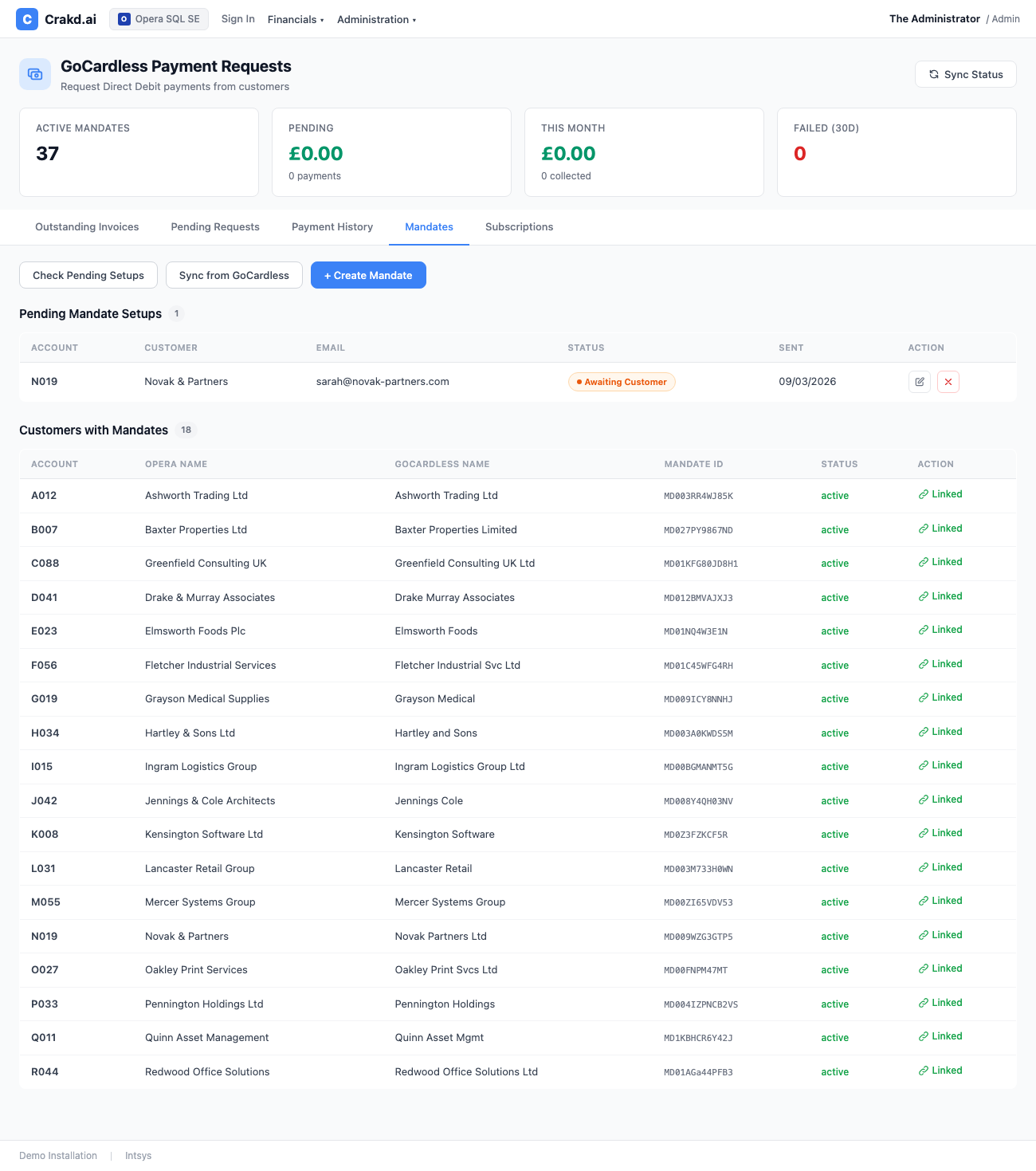This screenshot has width=1036, height=1171.
Task: Click the edit icon for Novak & Partners pending setup
Action: pos(919,382)
